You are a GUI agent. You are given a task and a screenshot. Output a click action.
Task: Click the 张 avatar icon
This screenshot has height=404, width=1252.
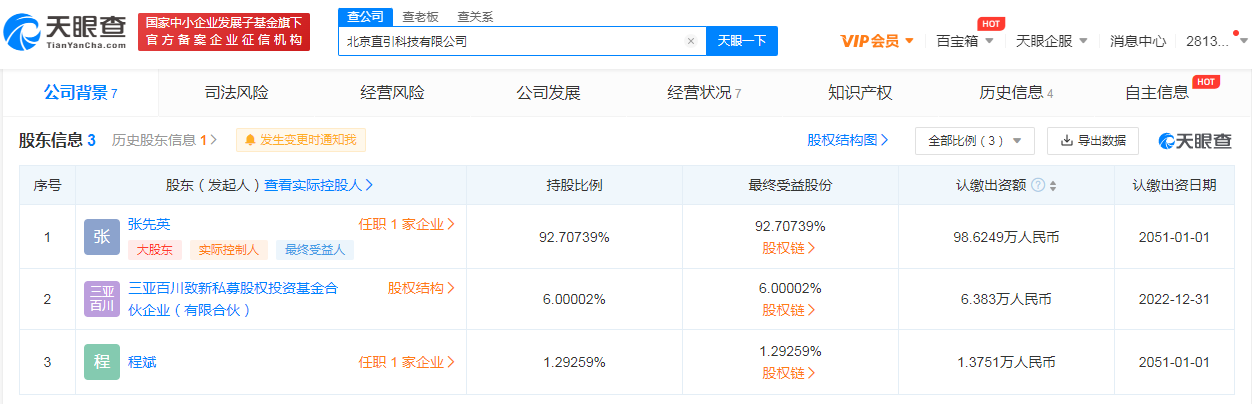[x=102, y=236]
